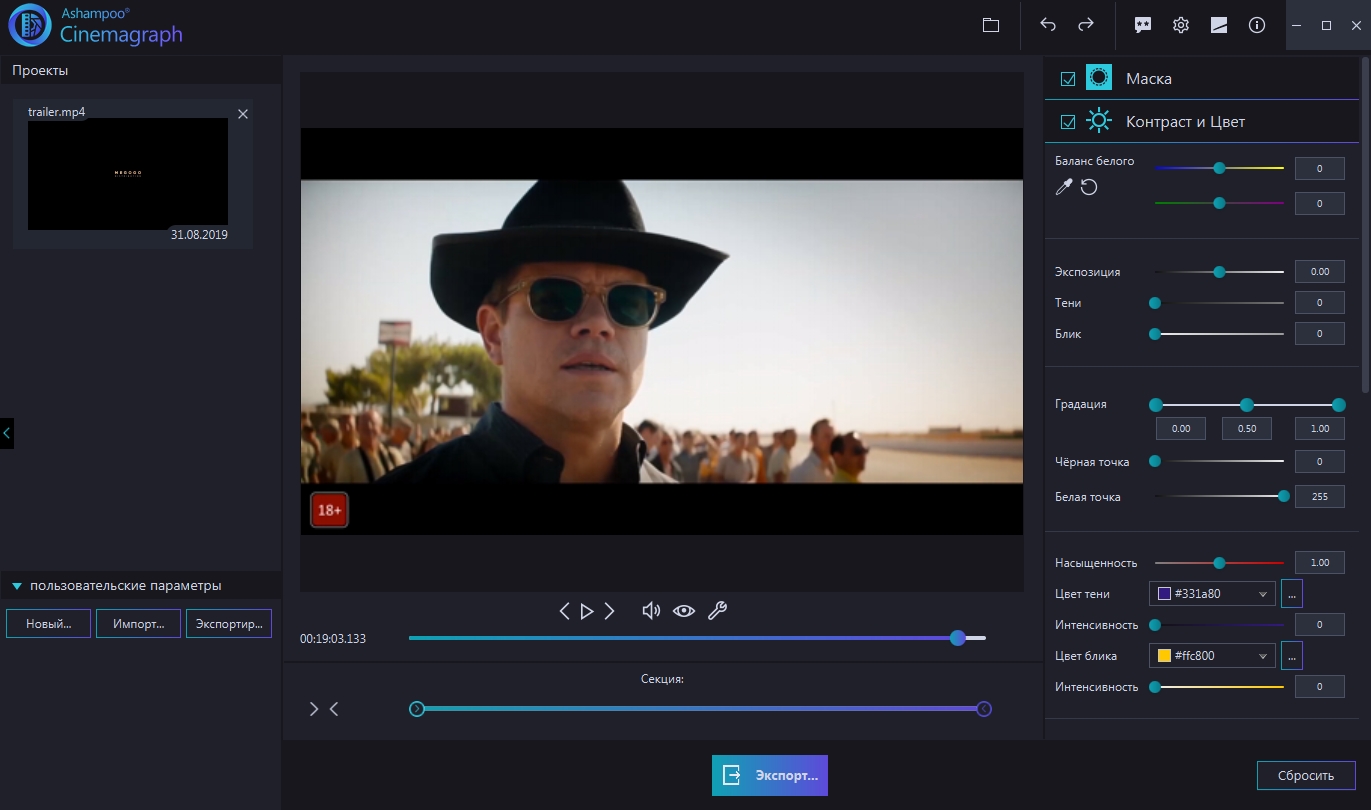1371x810 pixels.
Task: Open settings gear icon
Action: coord(1181,25)
